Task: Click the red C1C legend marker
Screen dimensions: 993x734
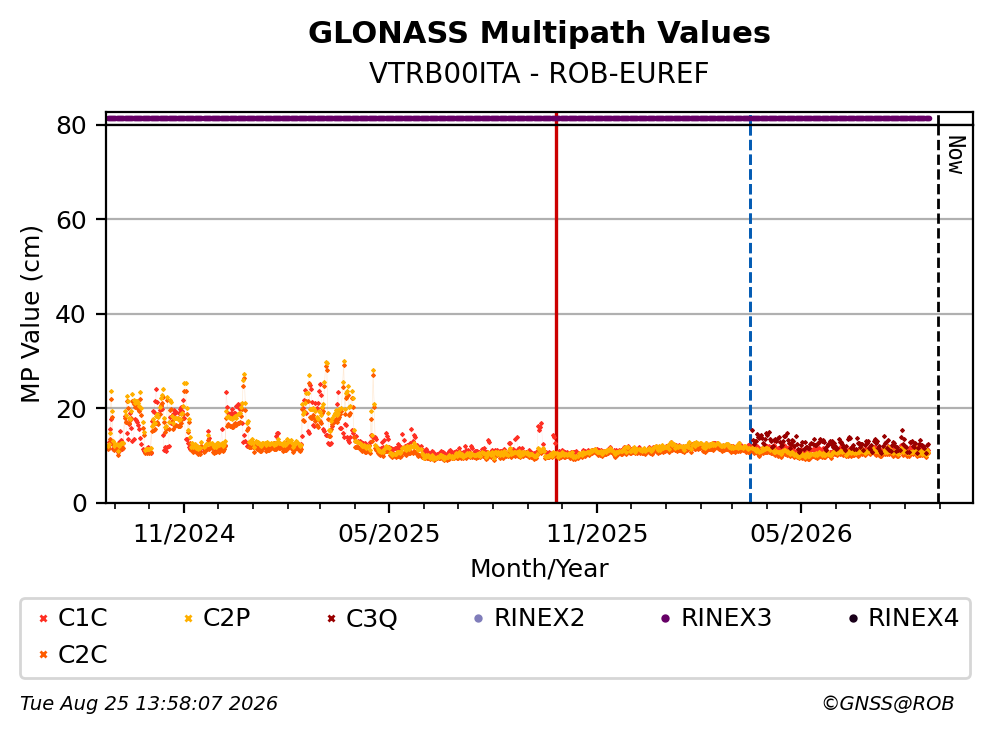Action: [43, 618]
